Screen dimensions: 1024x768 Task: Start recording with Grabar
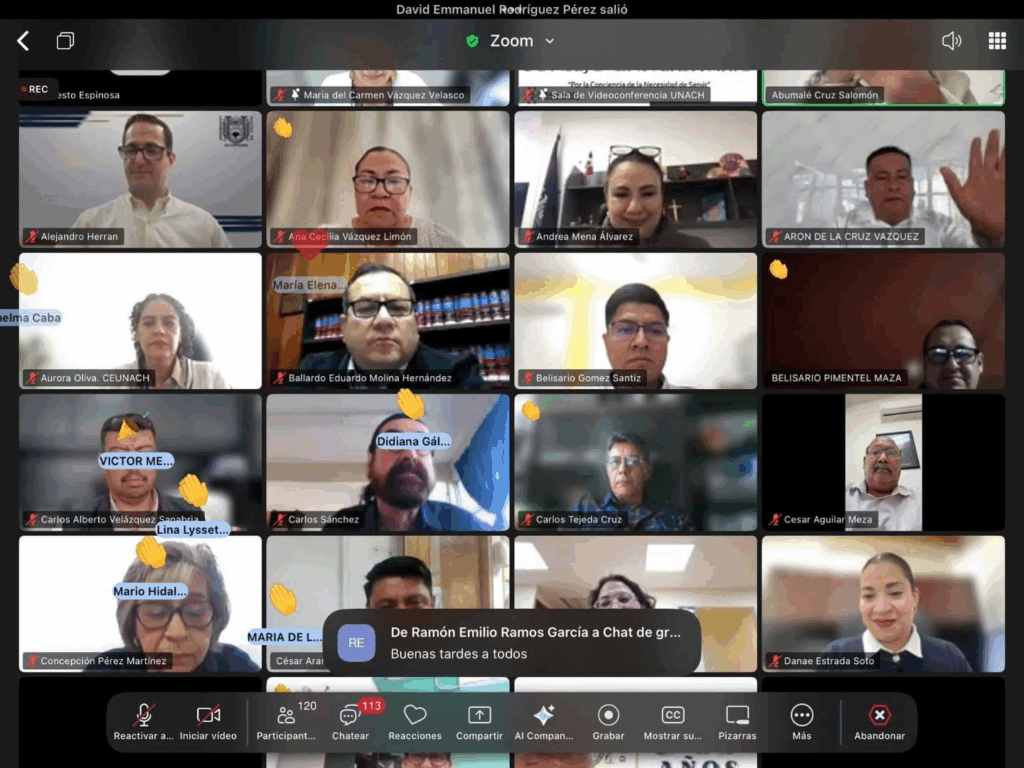coord(608,716)
